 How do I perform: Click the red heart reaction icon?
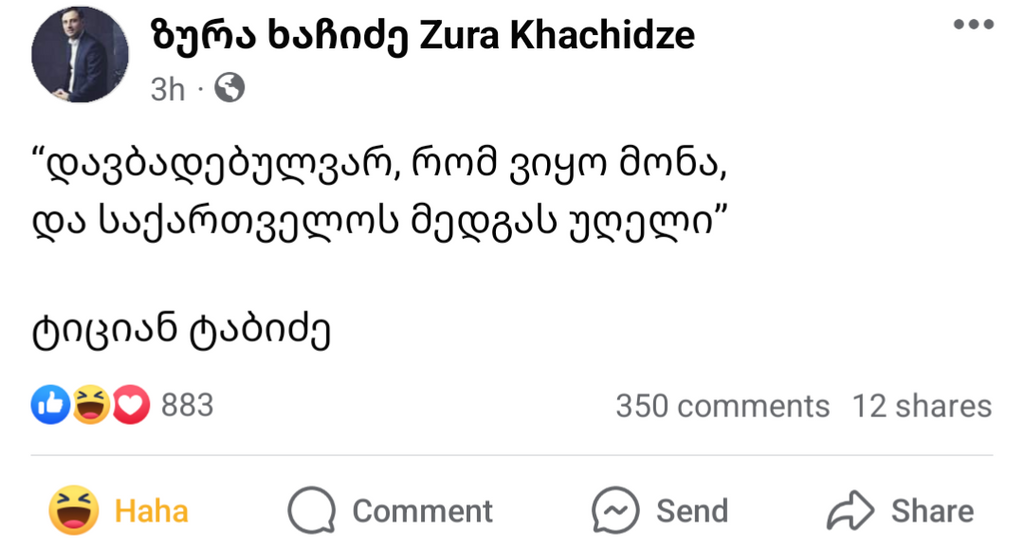pyautogui.click(x=130, y=405)
